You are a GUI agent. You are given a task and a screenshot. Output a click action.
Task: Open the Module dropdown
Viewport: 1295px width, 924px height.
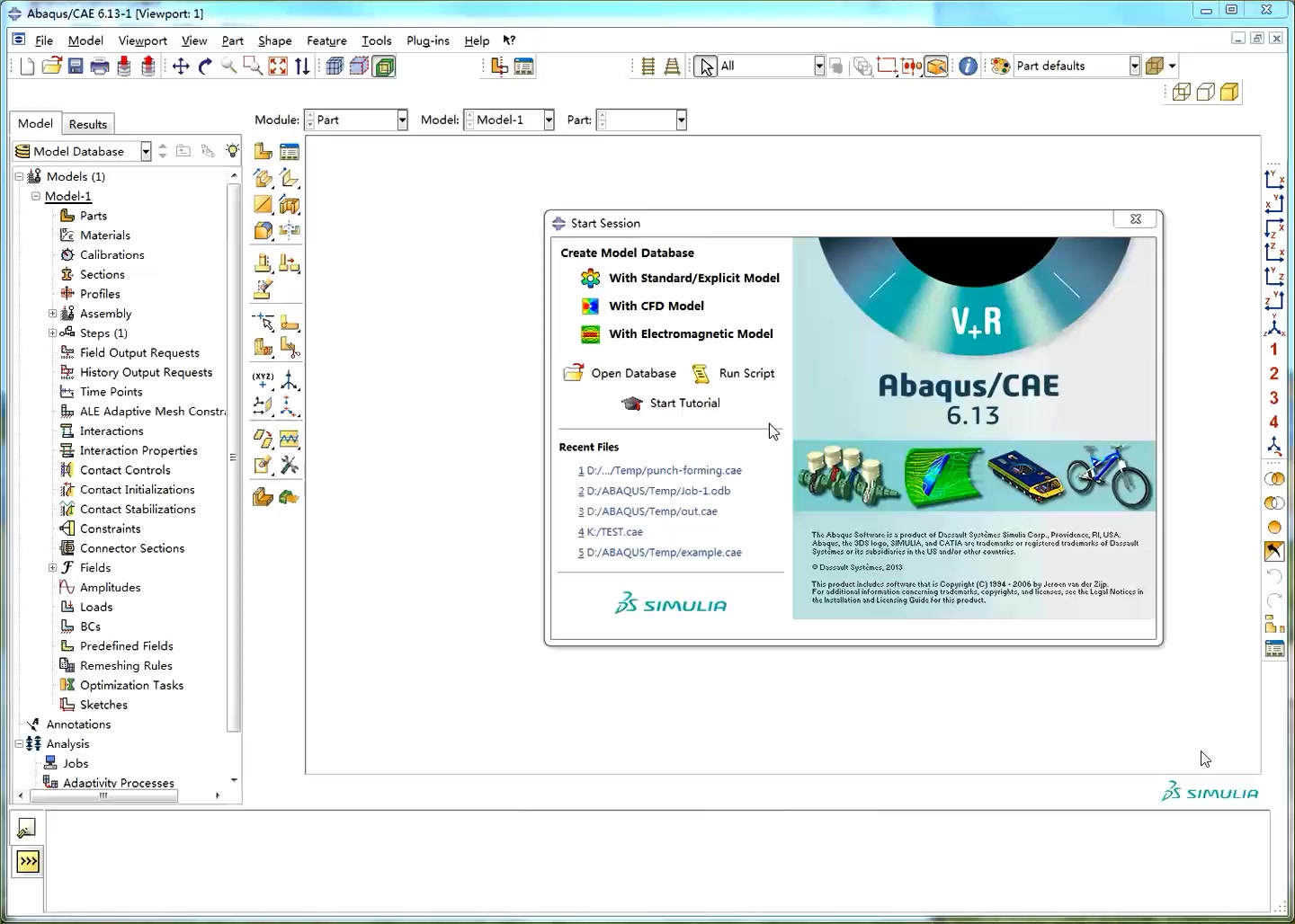(x=402, y=120)
